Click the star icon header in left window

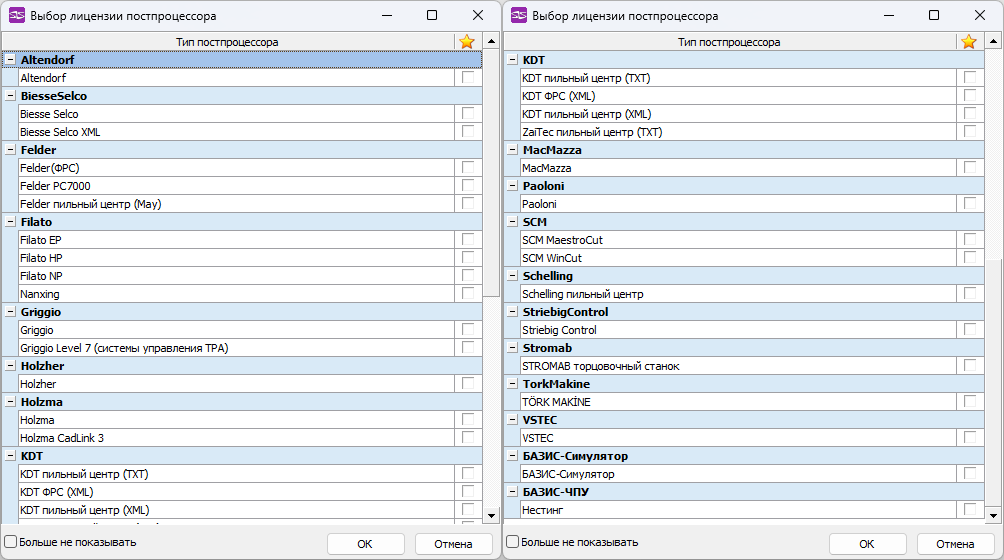tap(467, 42)
